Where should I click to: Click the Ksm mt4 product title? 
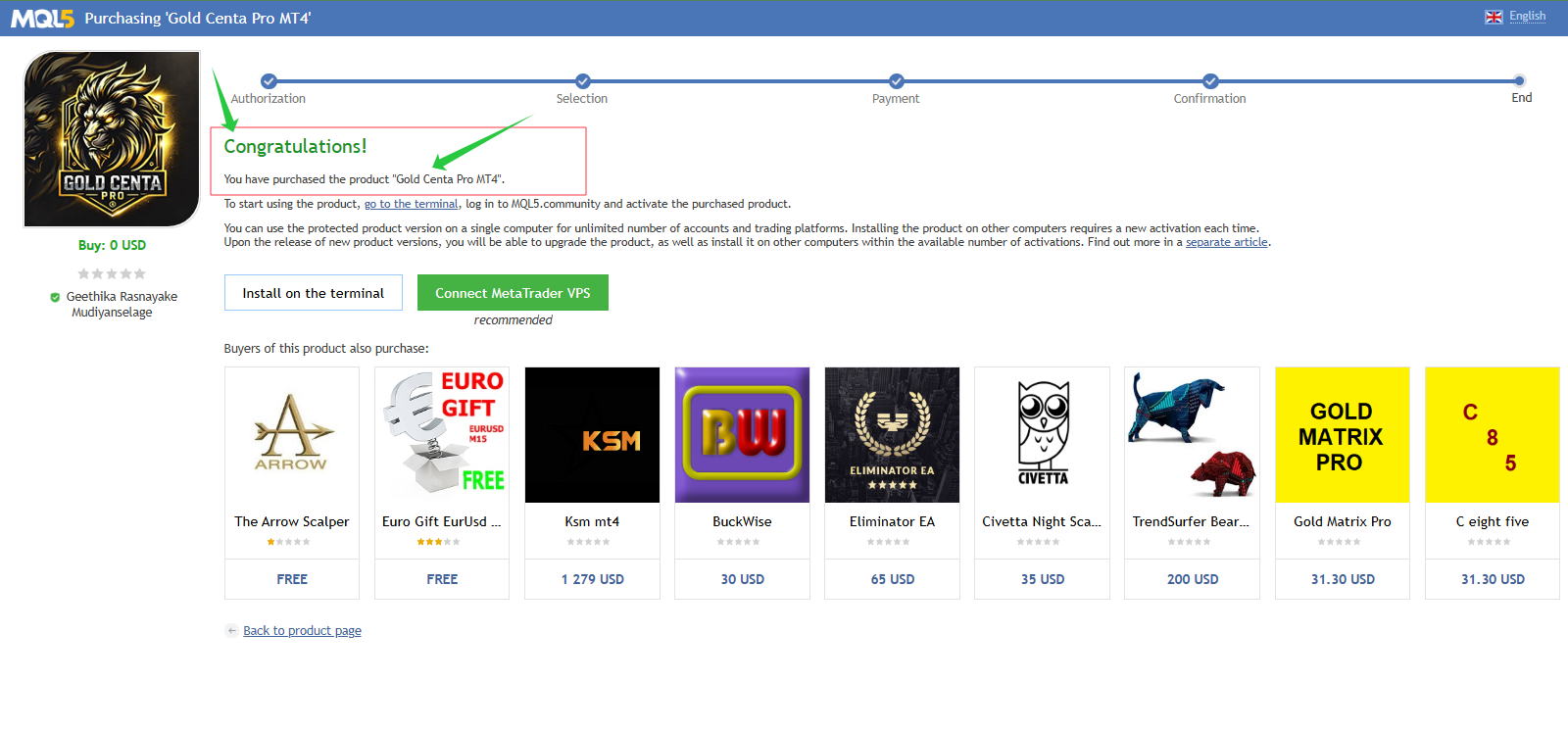[x=592, y=521]
